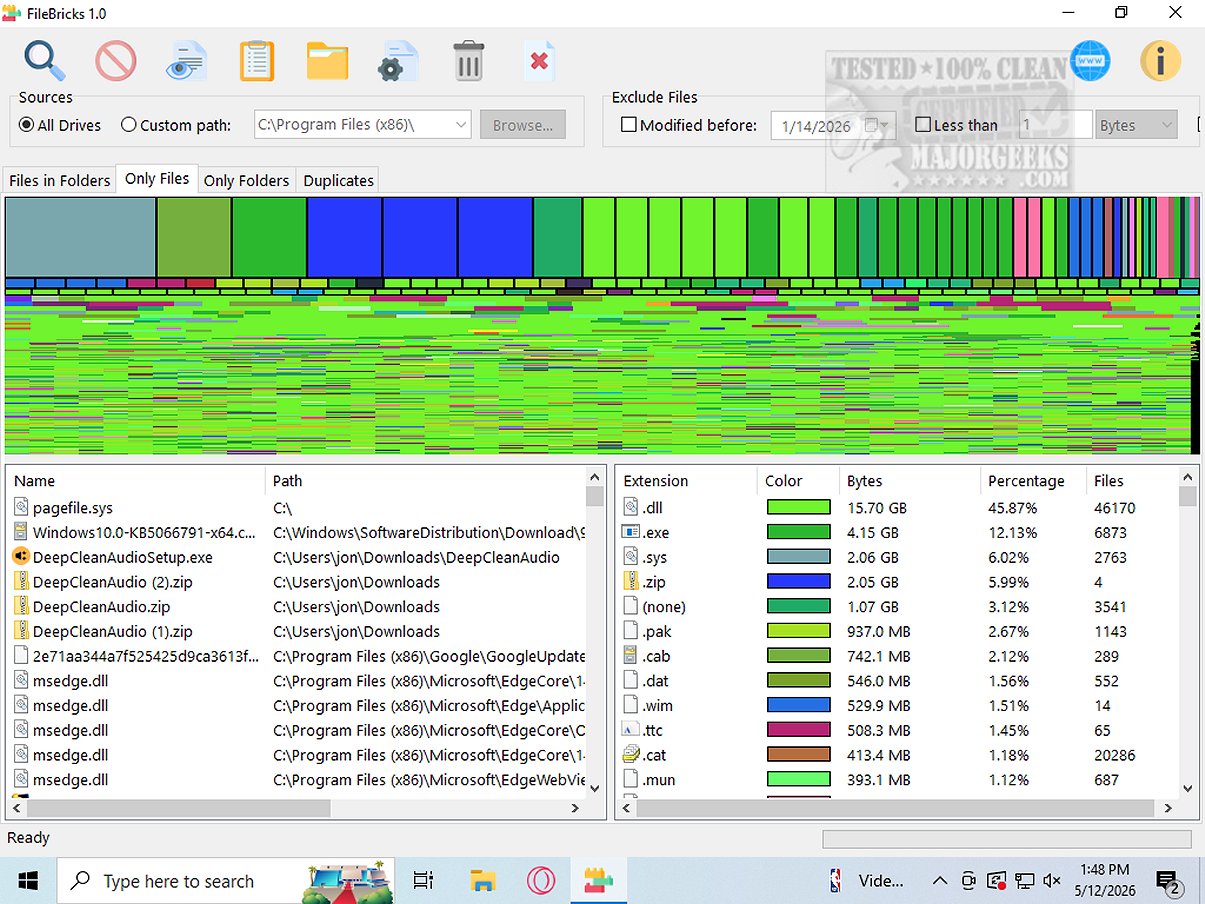Image resolution: width=1205 pixels, height=904 pixels.
Task: Open file properties gear icon
Action: (398, 61)
